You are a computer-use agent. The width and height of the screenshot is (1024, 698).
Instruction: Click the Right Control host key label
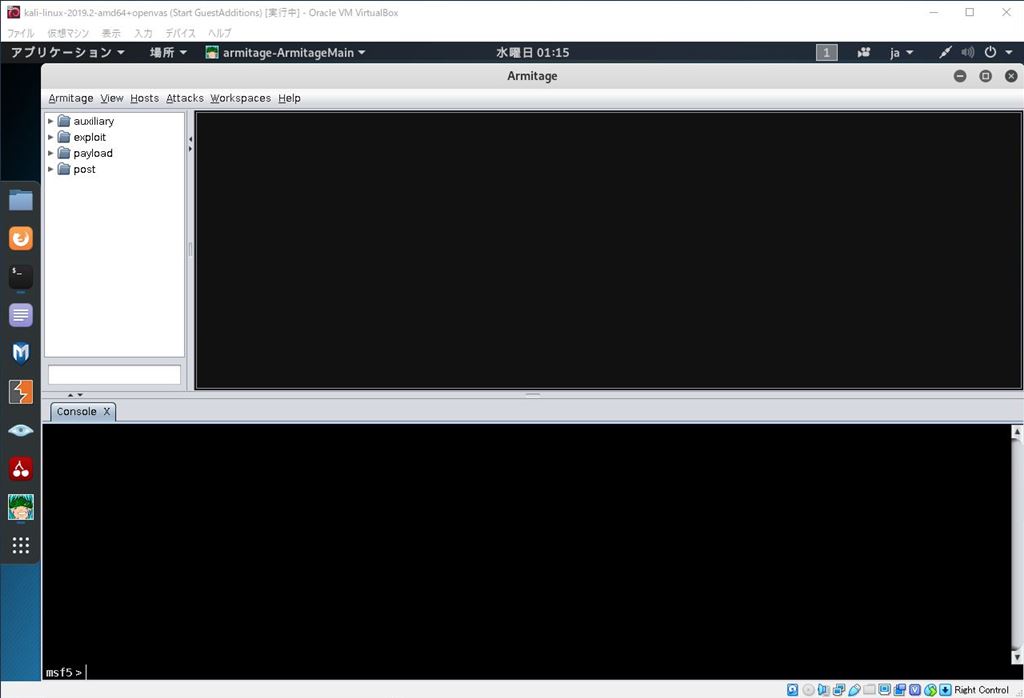981,690
